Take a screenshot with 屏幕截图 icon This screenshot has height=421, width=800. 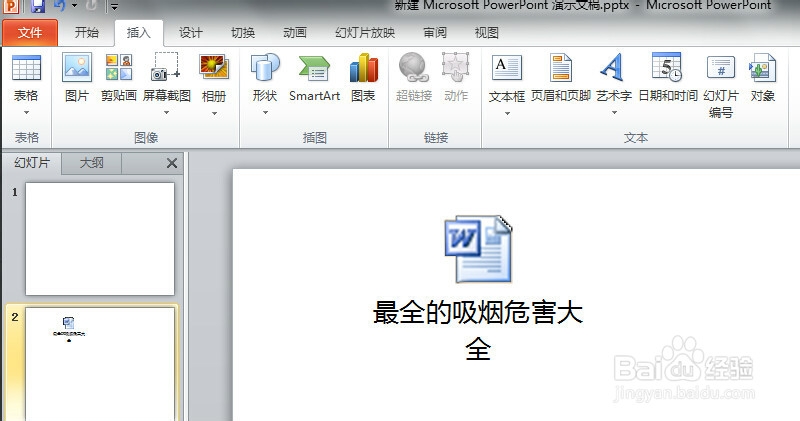pos(166,67)
